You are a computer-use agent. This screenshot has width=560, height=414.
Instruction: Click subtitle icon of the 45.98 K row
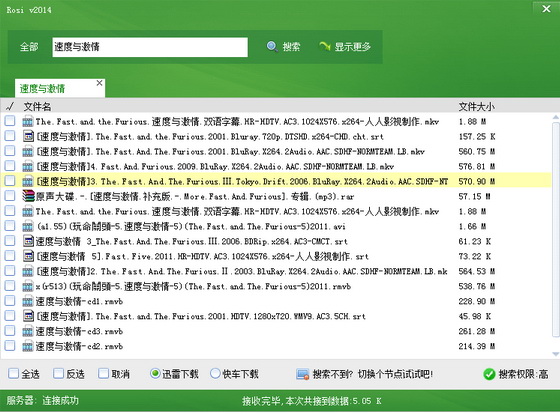[28, 316]
